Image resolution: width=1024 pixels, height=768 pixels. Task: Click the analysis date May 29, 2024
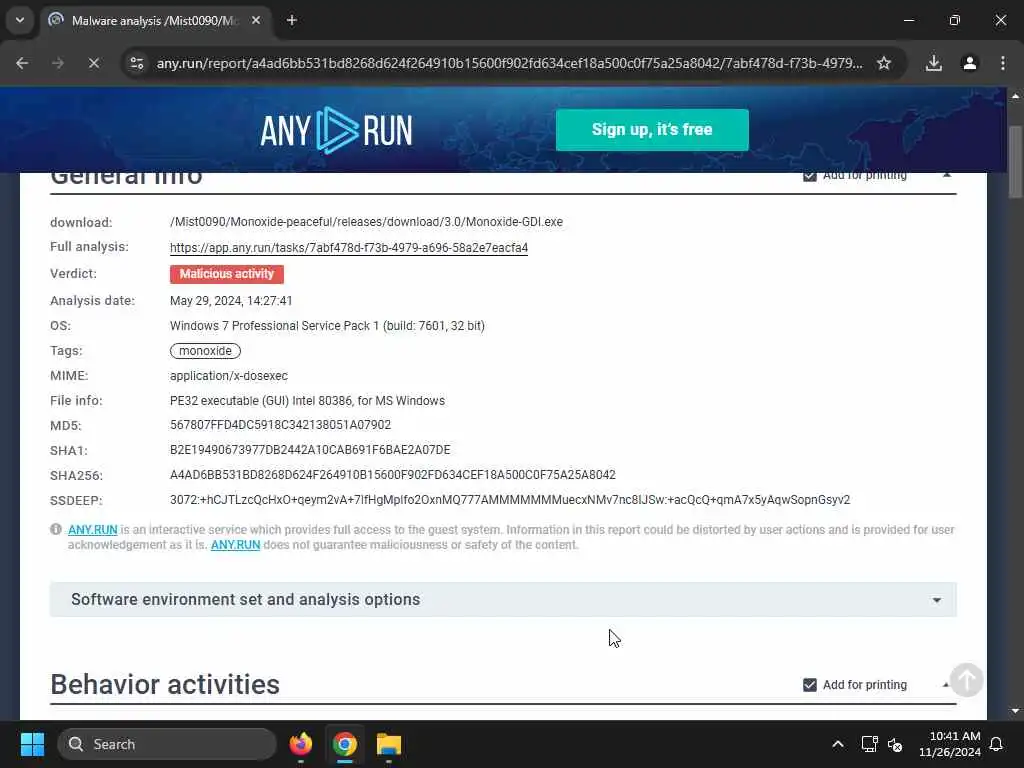231,301
